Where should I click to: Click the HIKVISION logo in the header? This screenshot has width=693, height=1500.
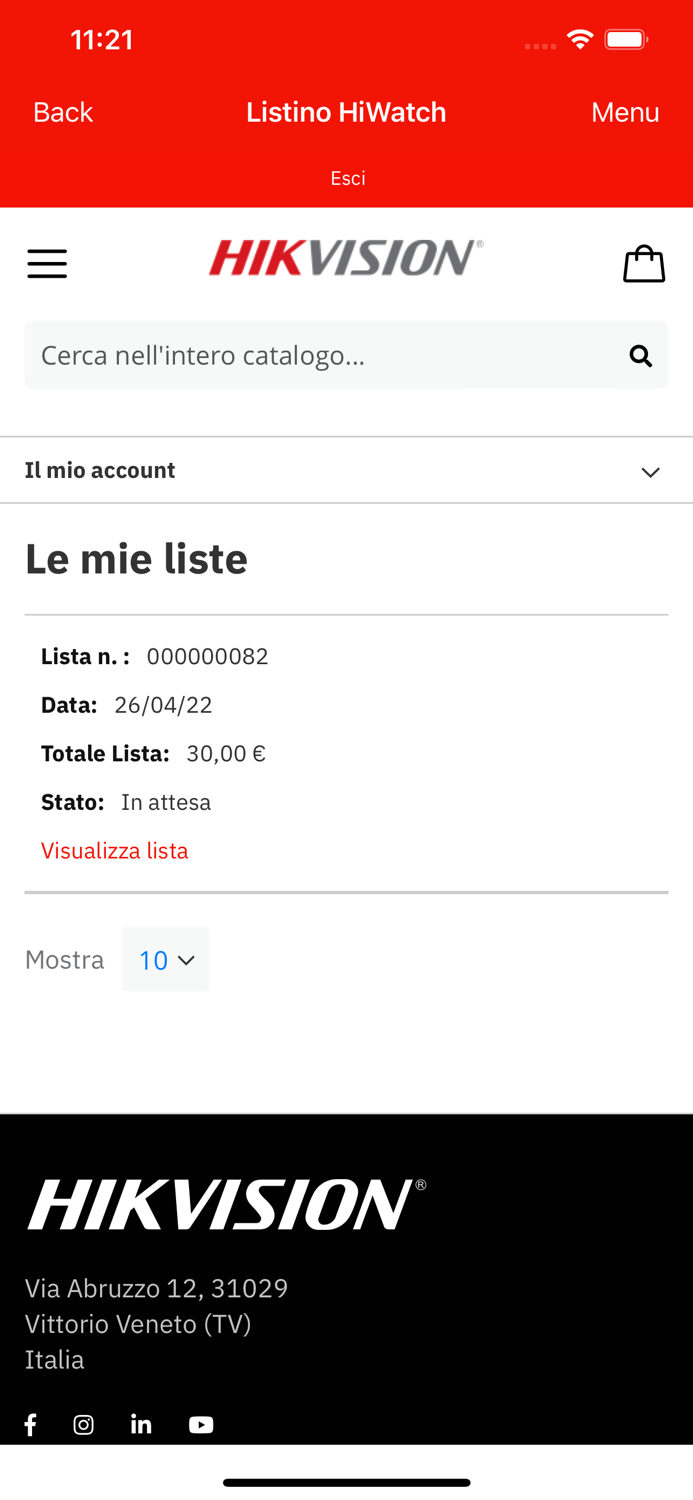[346, 258]
